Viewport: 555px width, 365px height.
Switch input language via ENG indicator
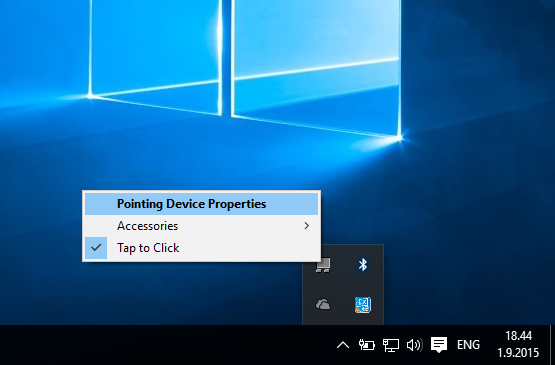click(468, 345)
